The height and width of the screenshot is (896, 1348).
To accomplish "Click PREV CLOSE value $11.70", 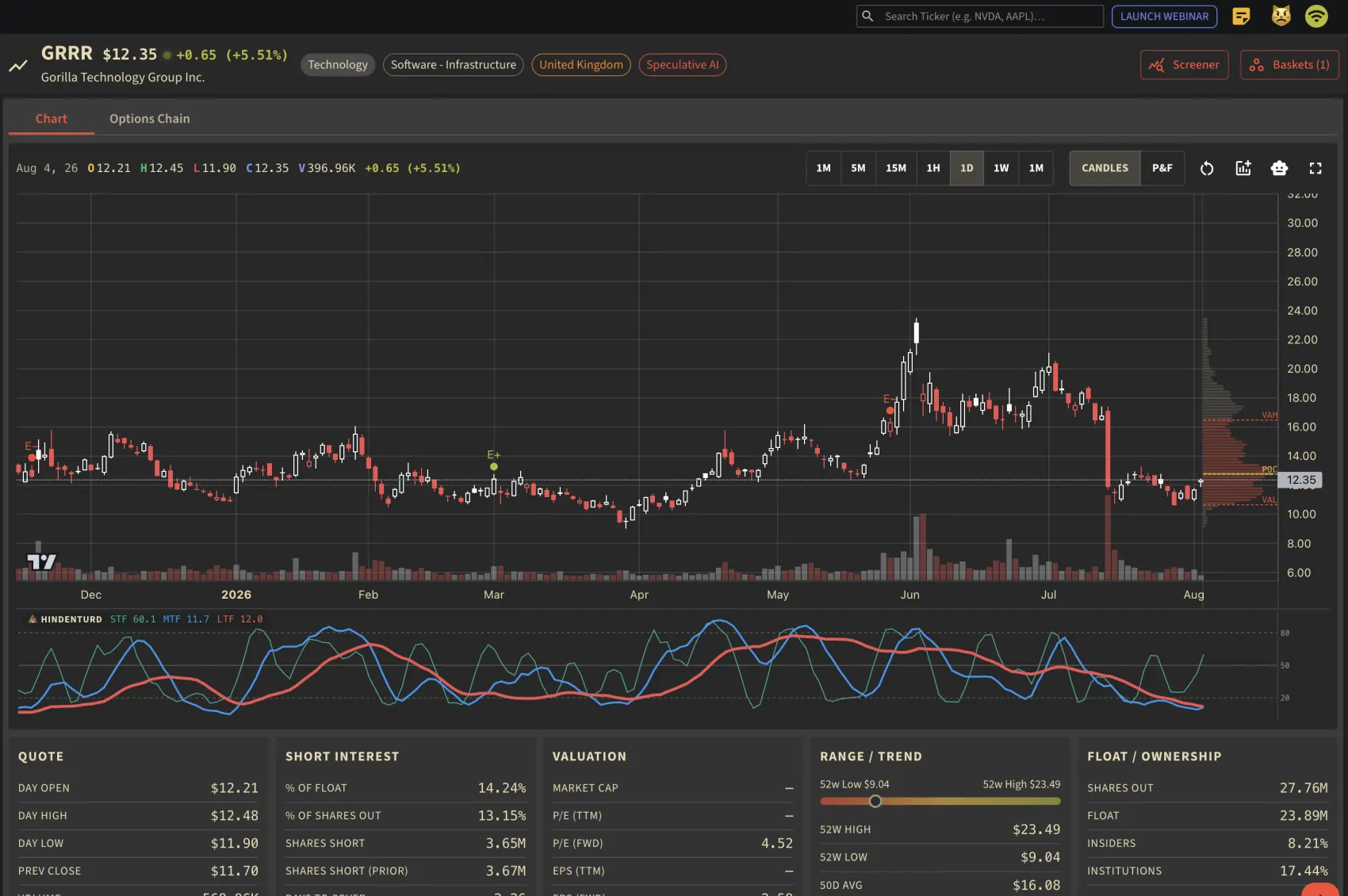I will [x=235, y=871].
